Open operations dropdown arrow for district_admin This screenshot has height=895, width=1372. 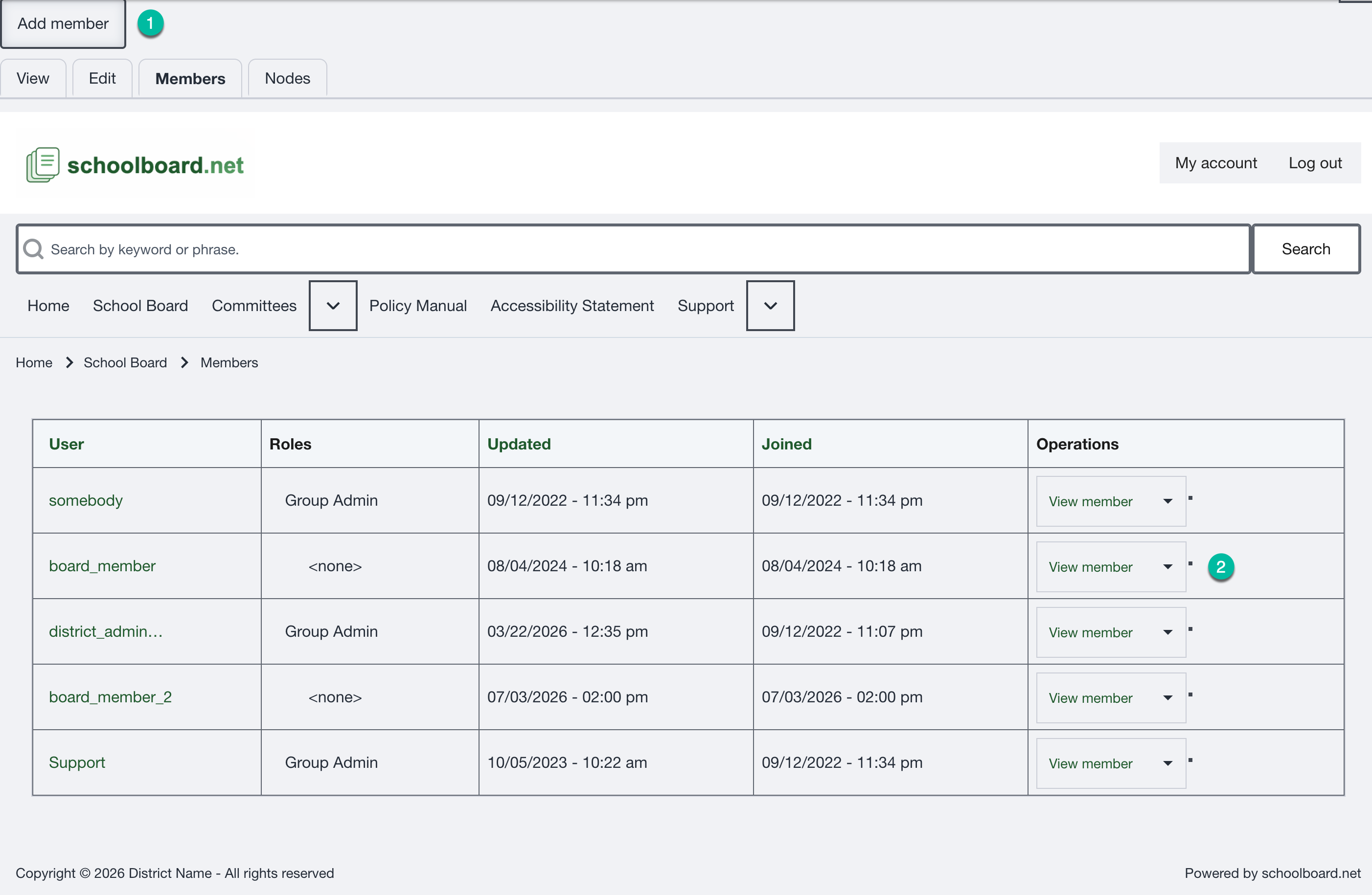(x=1168, y=632)
